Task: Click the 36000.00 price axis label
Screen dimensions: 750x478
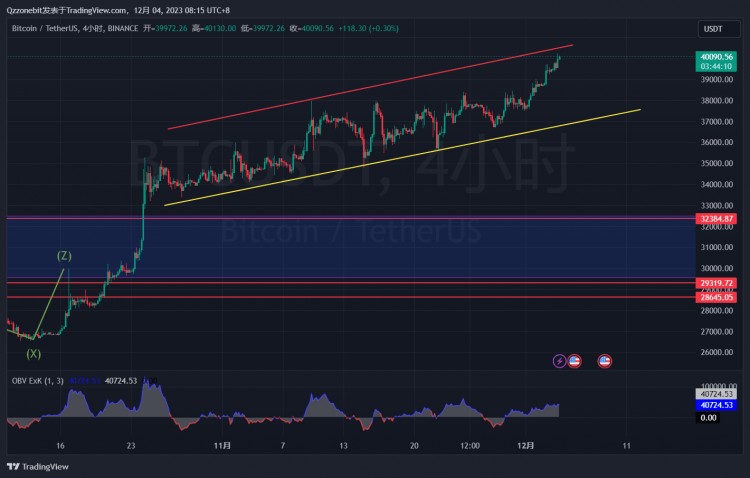Action: (x=717, y=142)
